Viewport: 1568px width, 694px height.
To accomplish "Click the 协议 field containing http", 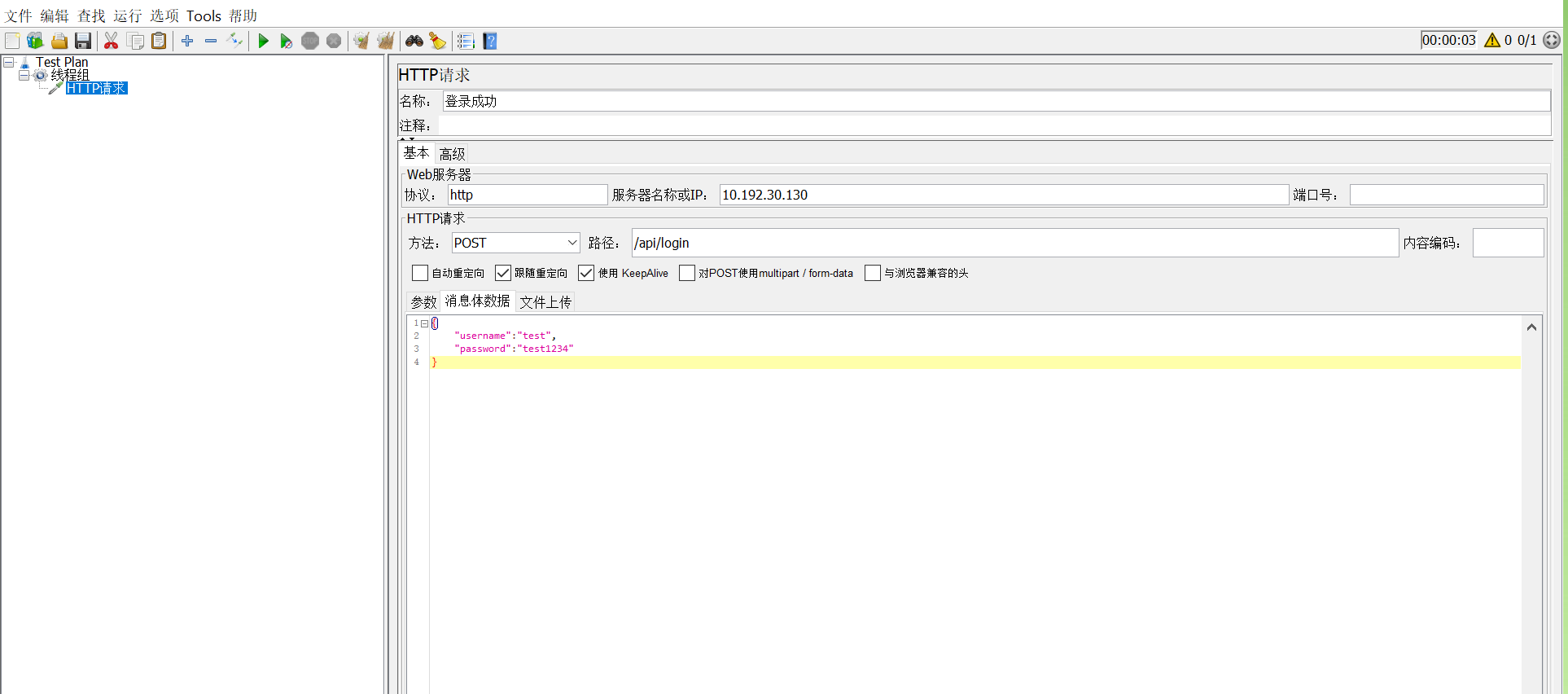I will point(528,195).
